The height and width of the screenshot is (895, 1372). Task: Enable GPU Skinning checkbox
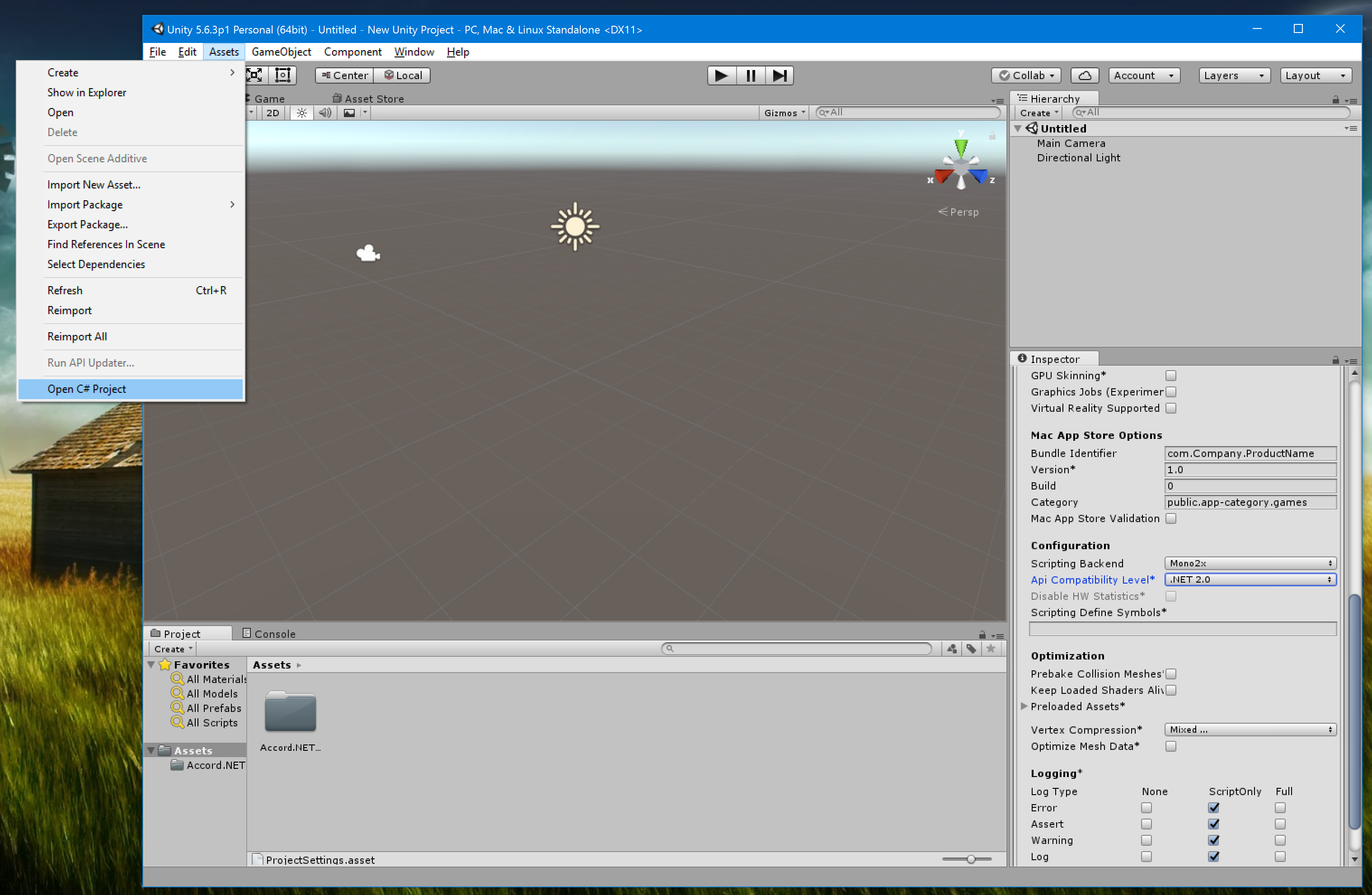(x=1170, y=376)
